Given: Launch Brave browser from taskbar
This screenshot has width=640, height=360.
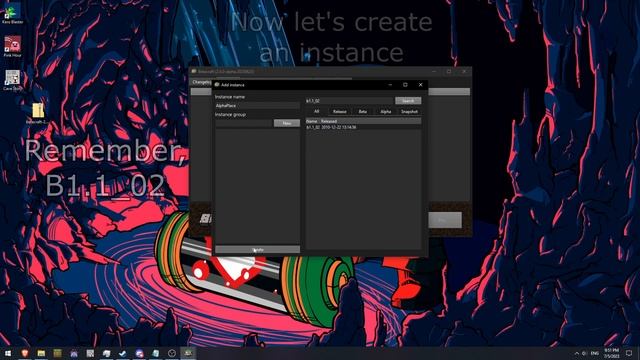Looking at the screenshot, I should pyautogui.click(x=24, y=353).
